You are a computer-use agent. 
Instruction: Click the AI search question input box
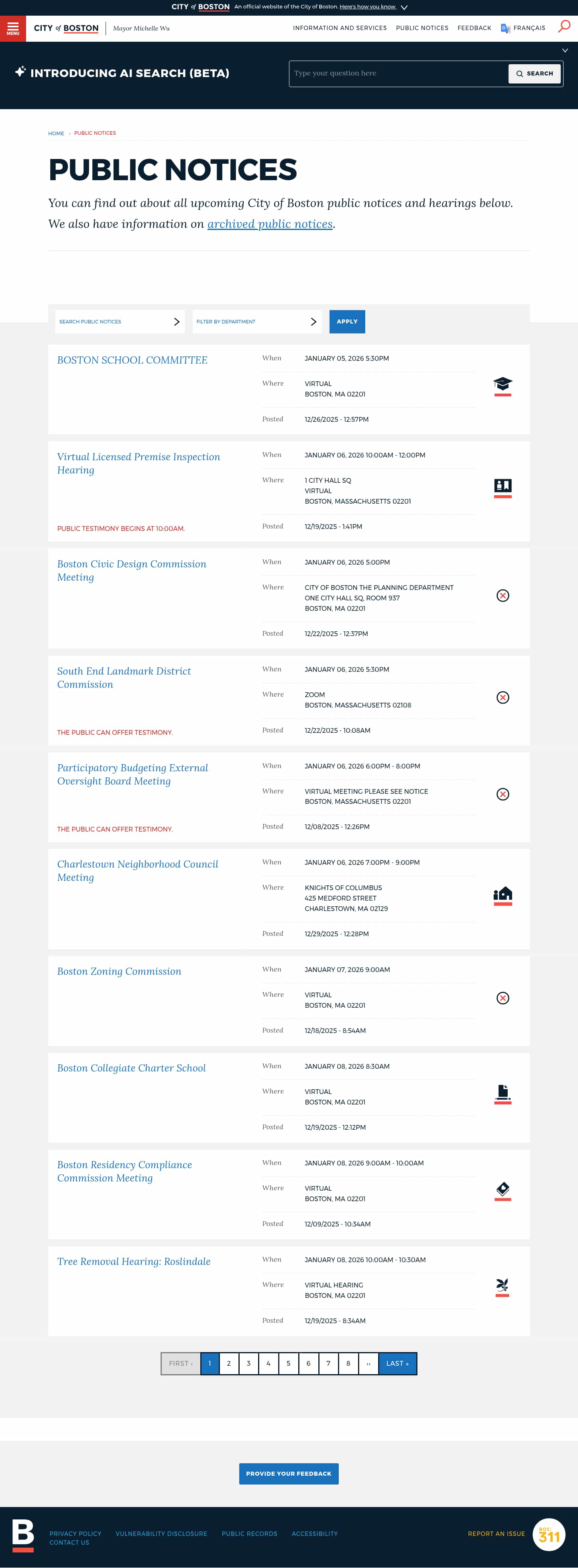[x=396, y=73]
